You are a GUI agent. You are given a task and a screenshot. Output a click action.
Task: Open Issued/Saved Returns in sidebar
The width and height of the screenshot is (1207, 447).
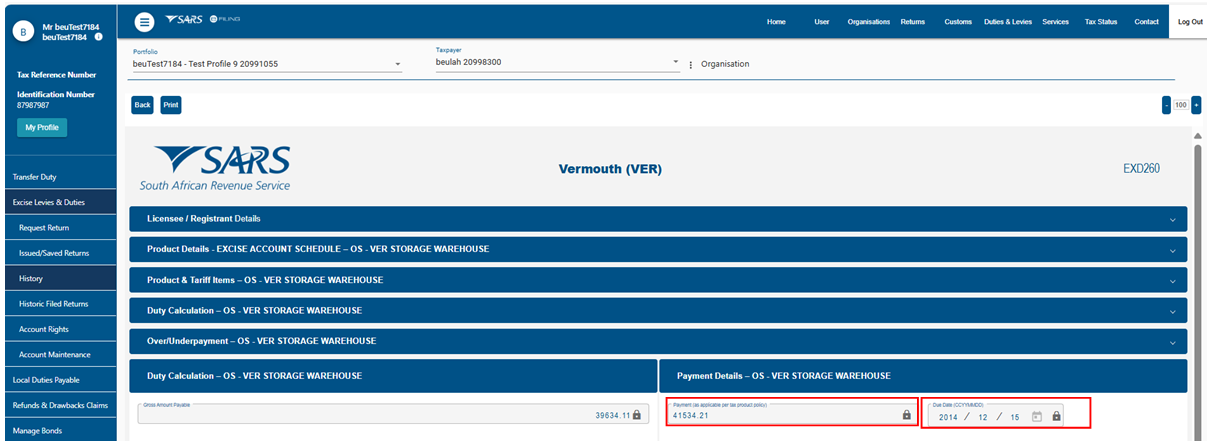[x=58, y=253]
